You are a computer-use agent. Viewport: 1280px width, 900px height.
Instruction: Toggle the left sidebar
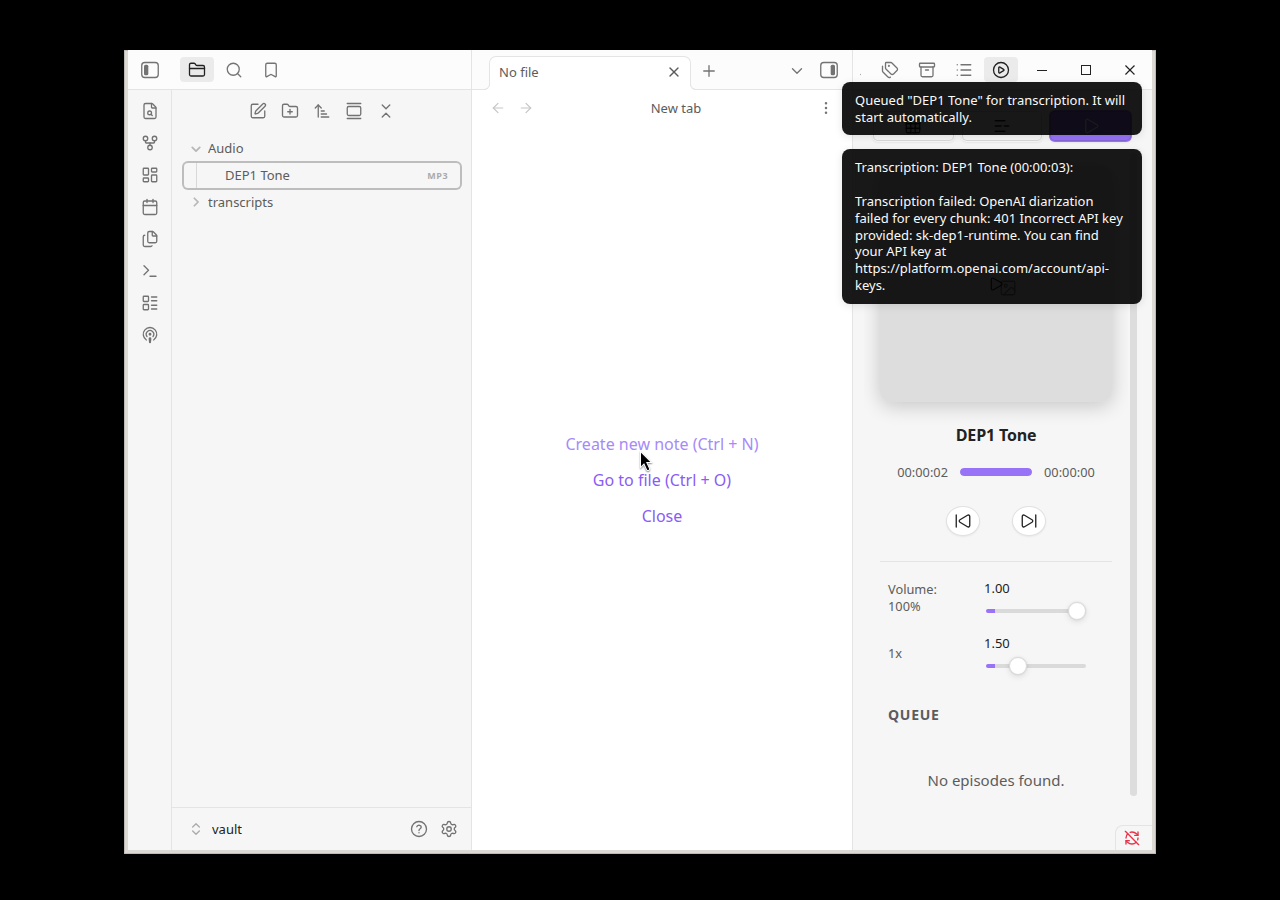click(150, 70)
